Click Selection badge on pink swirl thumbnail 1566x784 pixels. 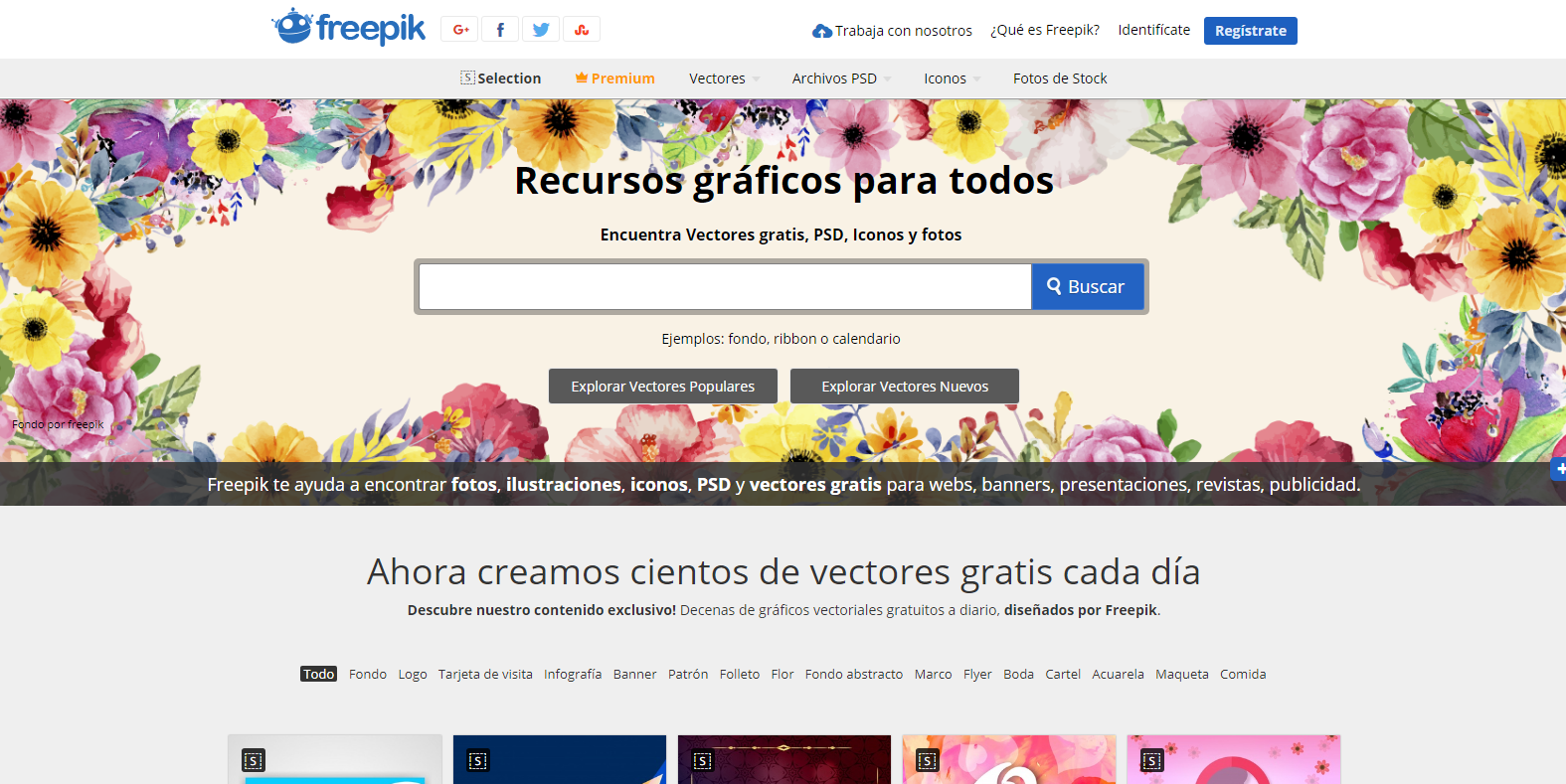pos(928,761)
